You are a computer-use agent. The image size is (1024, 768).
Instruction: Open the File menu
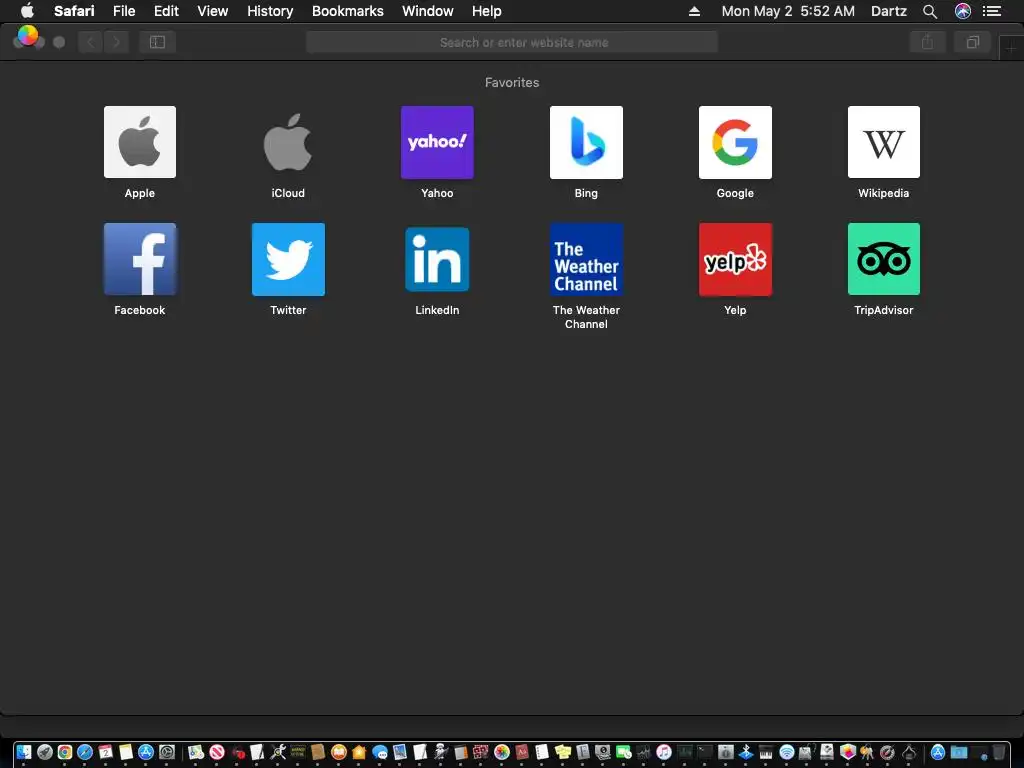(x=124, y=11)
